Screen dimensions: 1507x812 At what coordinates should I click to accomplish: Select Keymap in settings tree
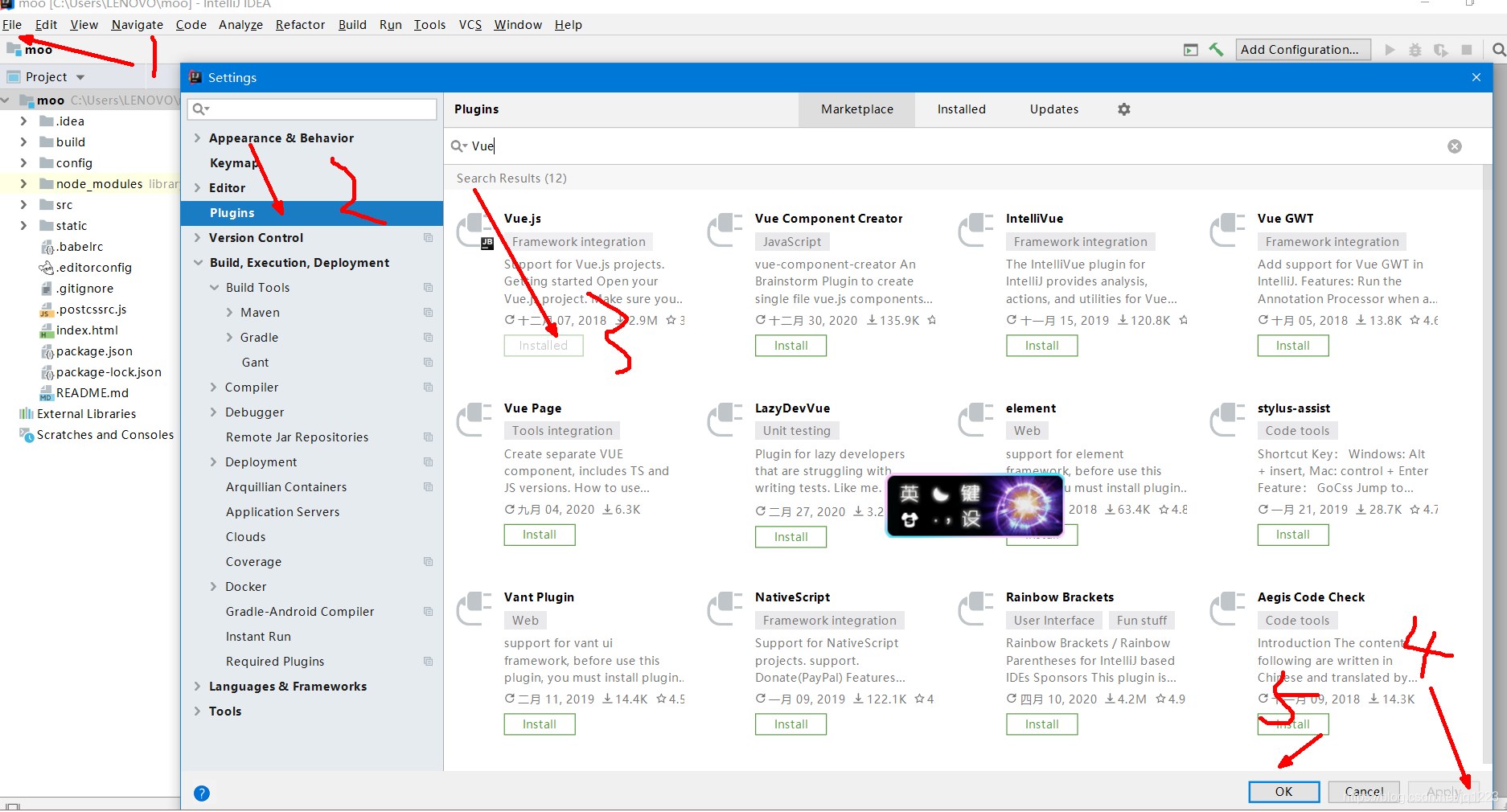[233, 163]
